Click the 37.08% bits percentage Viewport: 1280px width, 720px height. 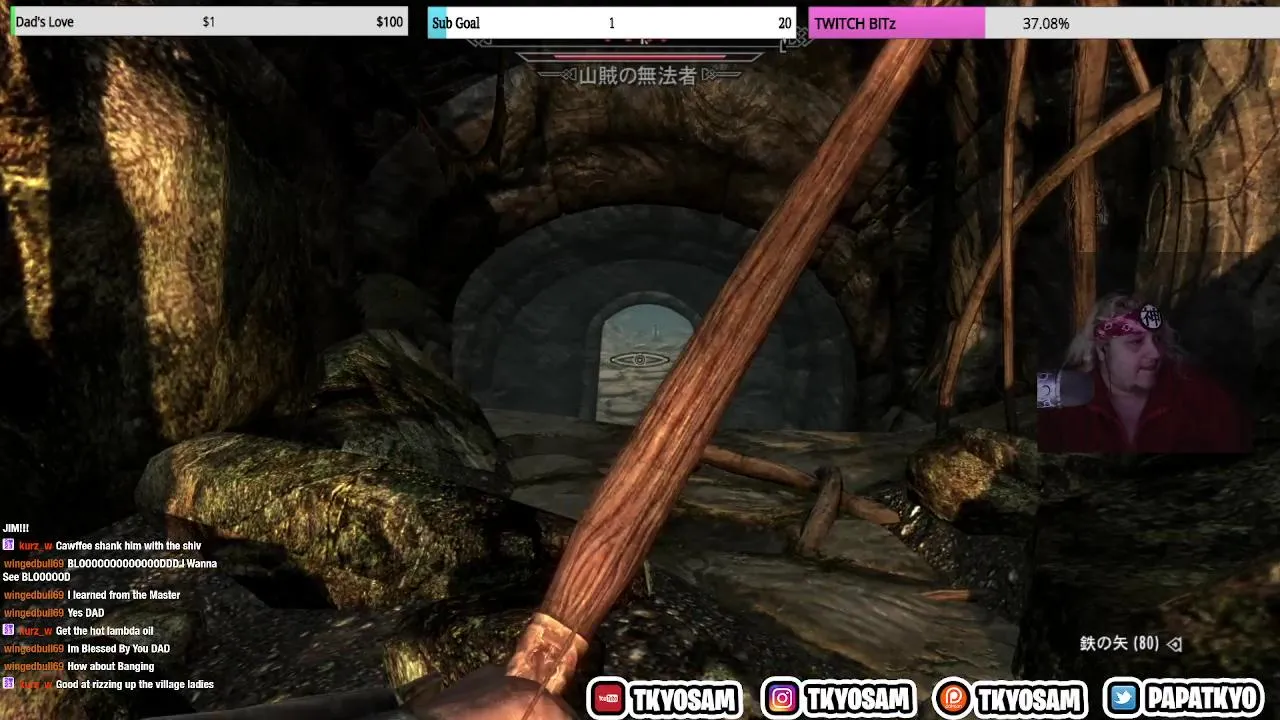[x=1046, y=23]
